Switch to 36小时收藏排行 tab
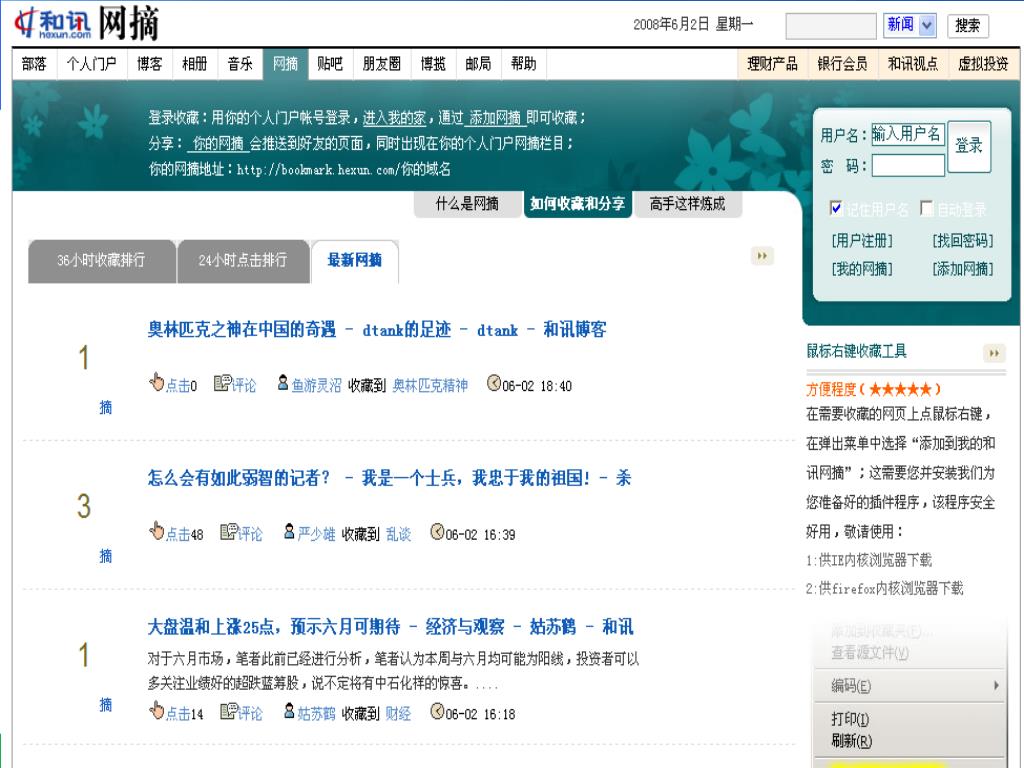1024x768 pixels. pos(102,261)
